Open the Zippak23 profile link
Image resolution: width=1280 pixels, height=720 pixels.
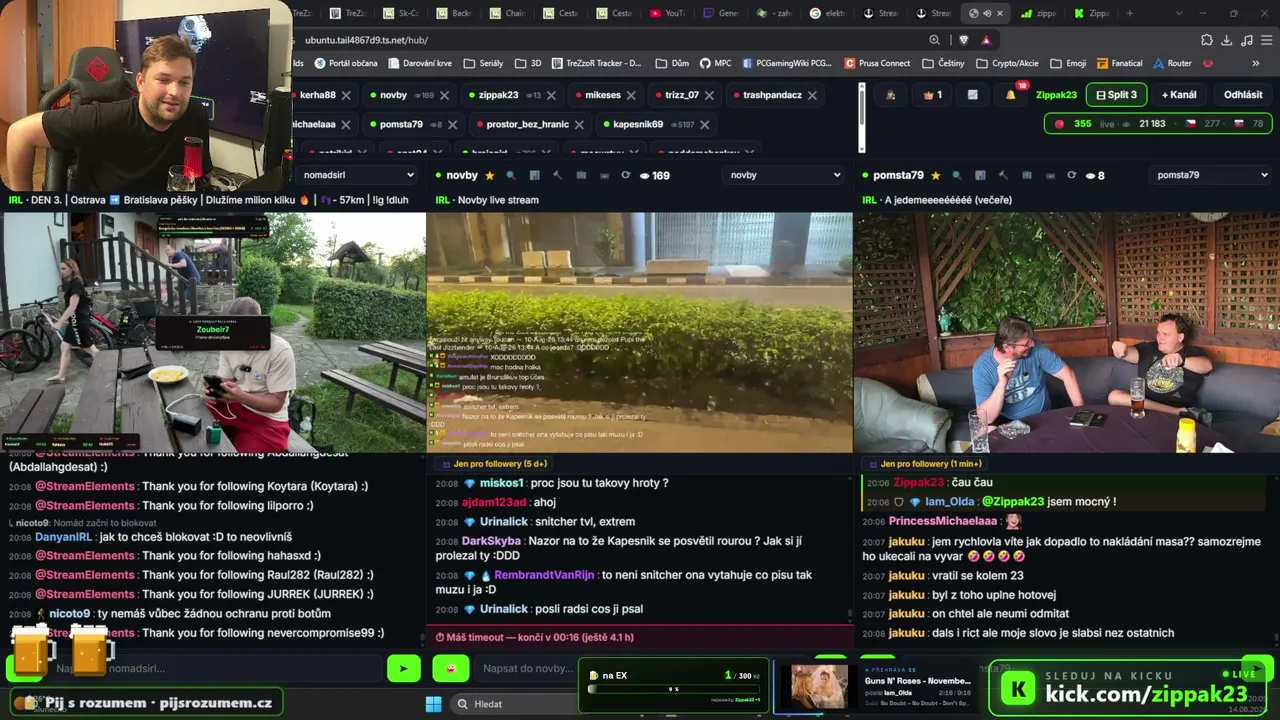pos(1056,95)
